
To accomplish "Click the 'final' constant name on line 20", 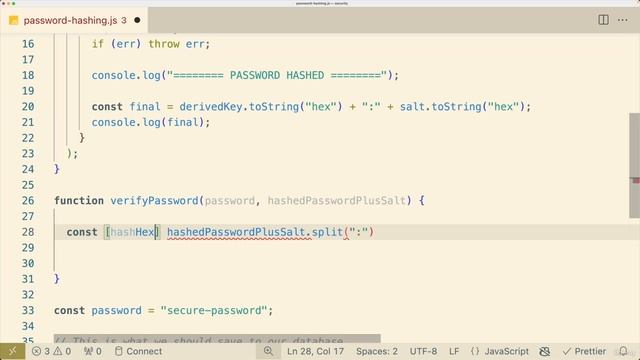I will pos(145,107).
